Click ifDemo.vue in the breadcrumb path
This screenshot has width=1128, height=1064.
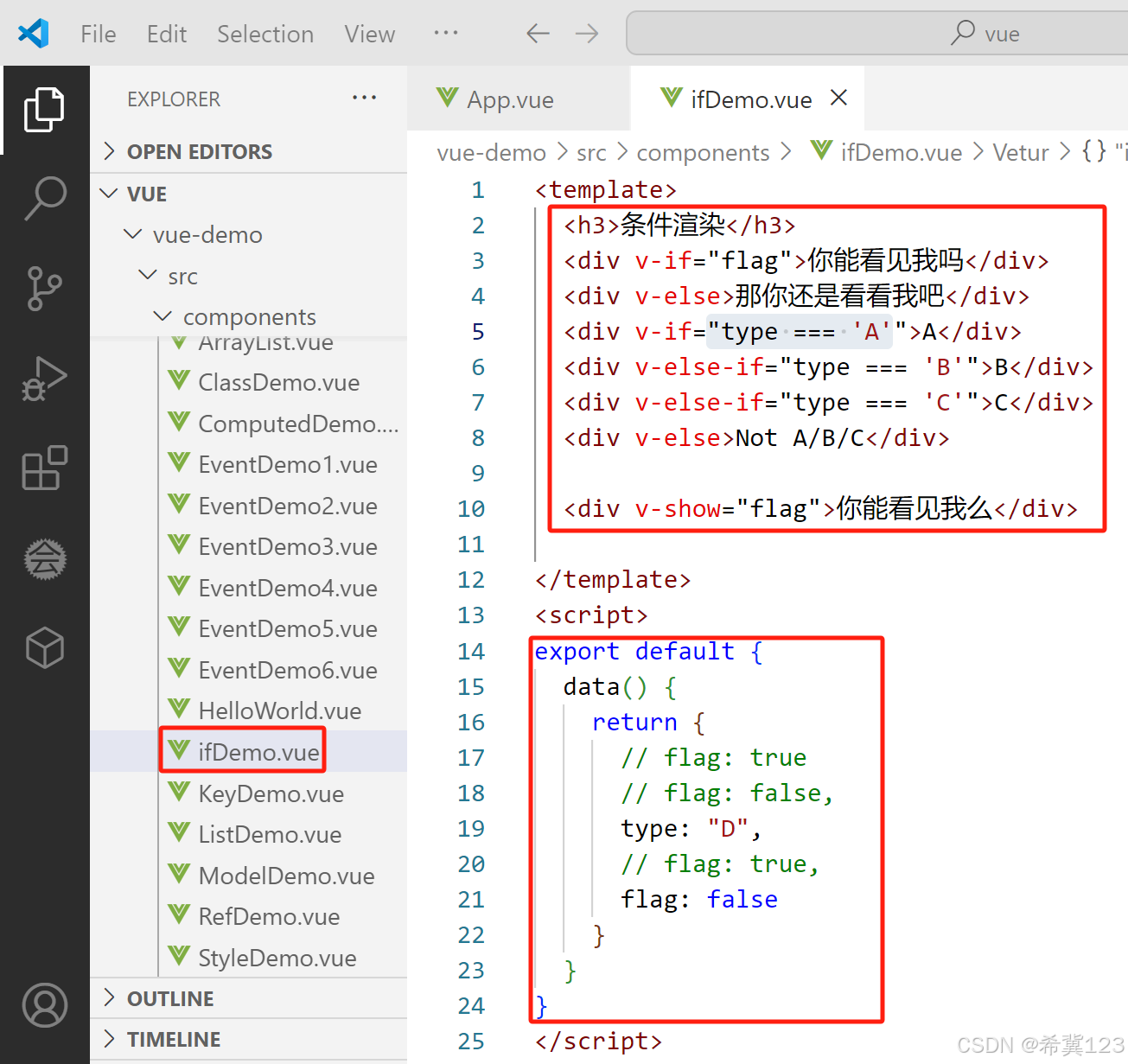[902, 152]
